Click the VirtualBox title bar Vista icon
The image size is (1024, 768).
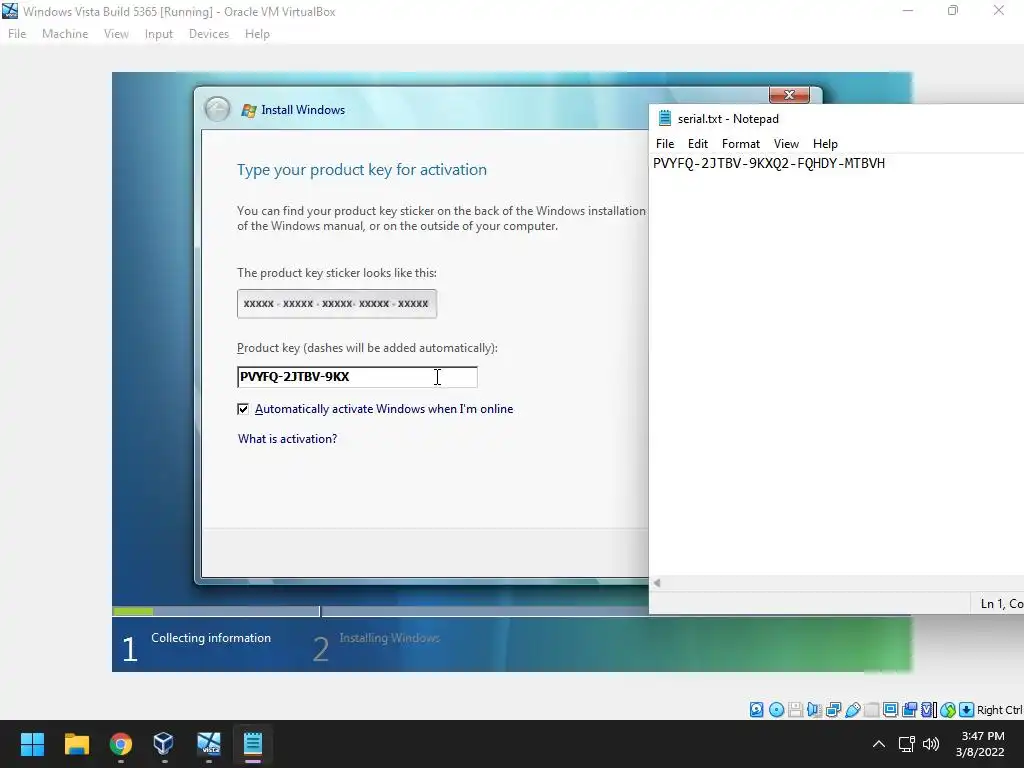point(10,11)
